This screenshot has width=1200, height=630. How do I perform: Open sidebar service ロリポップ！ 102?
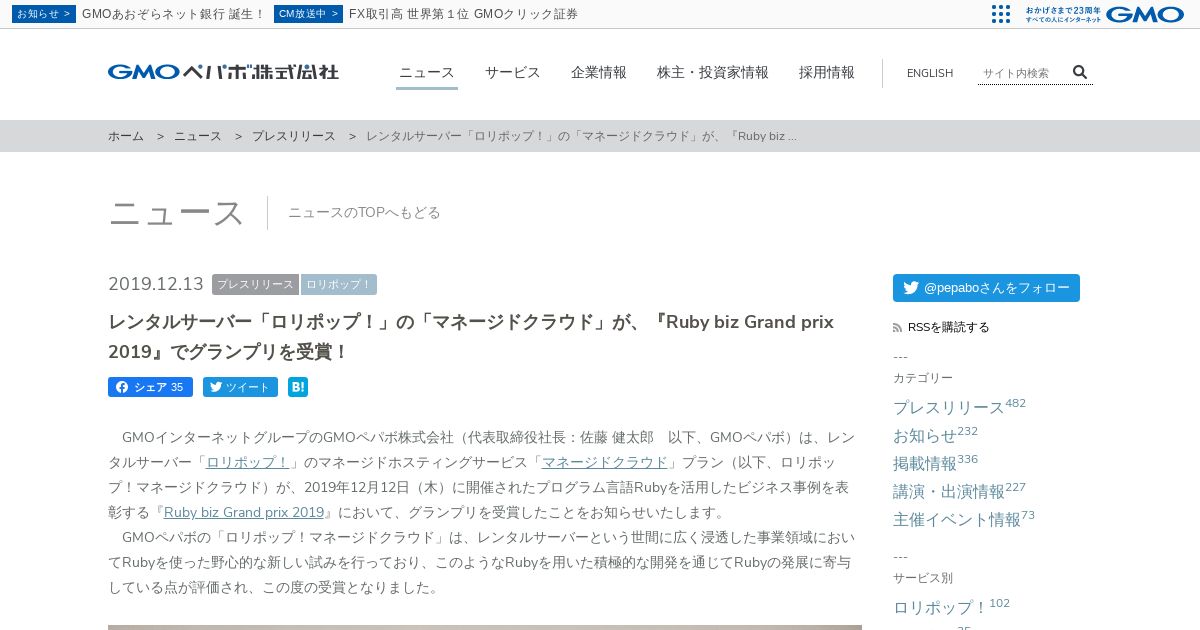[x=951, y=606]
